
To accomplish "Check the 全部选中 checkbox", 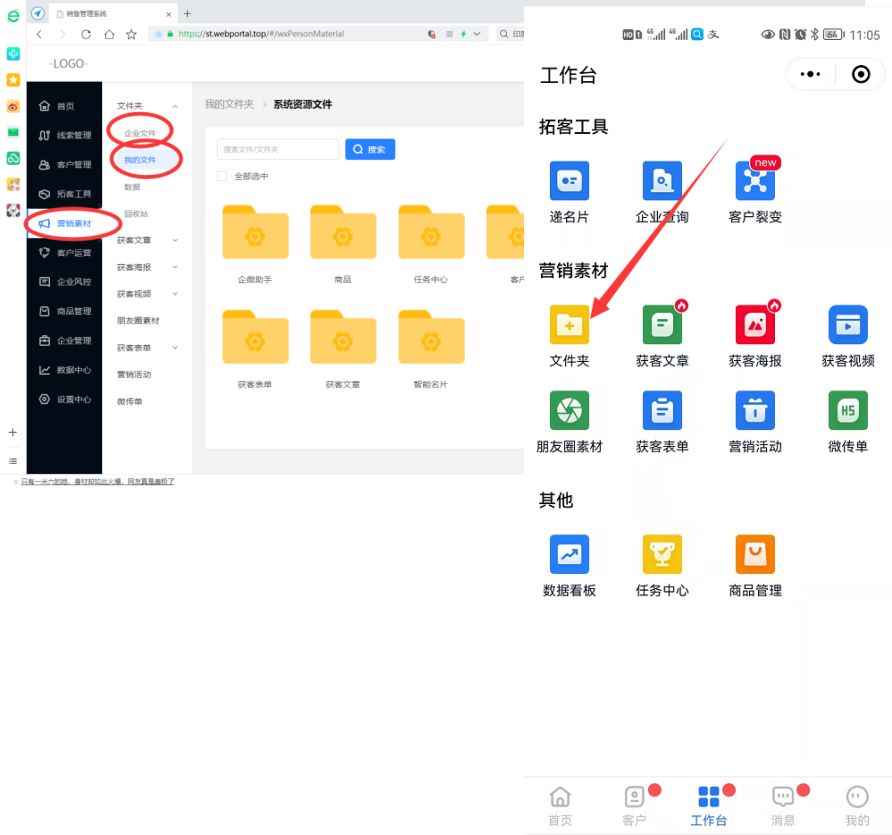I will pyautogui.click(x=222, y=177).
